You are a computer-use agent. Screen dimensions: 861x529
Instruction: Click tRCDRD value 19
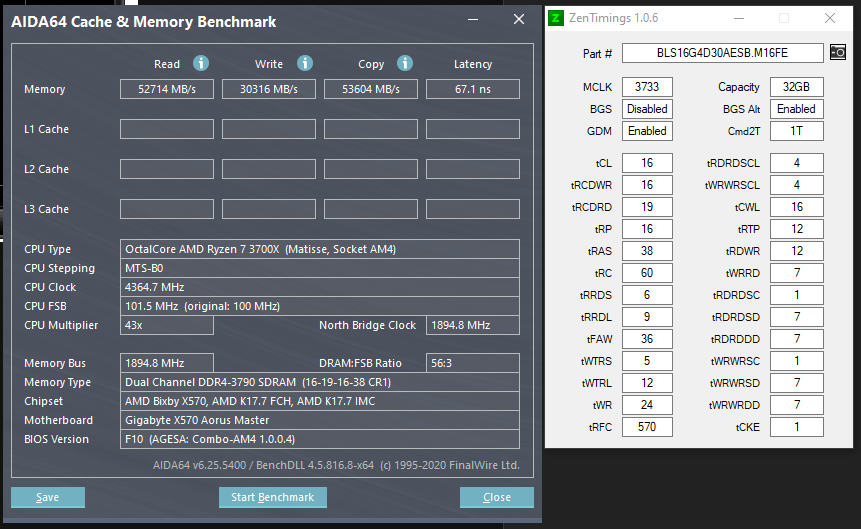[647, 207]
